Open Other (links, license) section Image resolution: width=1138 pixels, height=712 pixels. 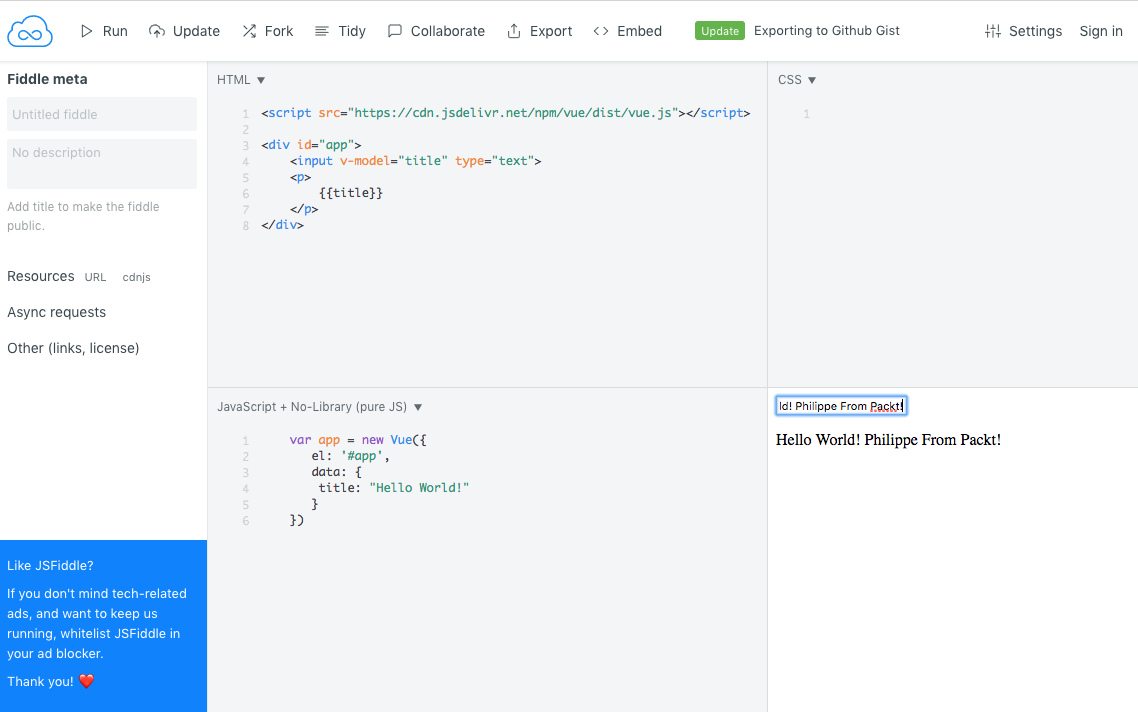click(x=73, y=348)
